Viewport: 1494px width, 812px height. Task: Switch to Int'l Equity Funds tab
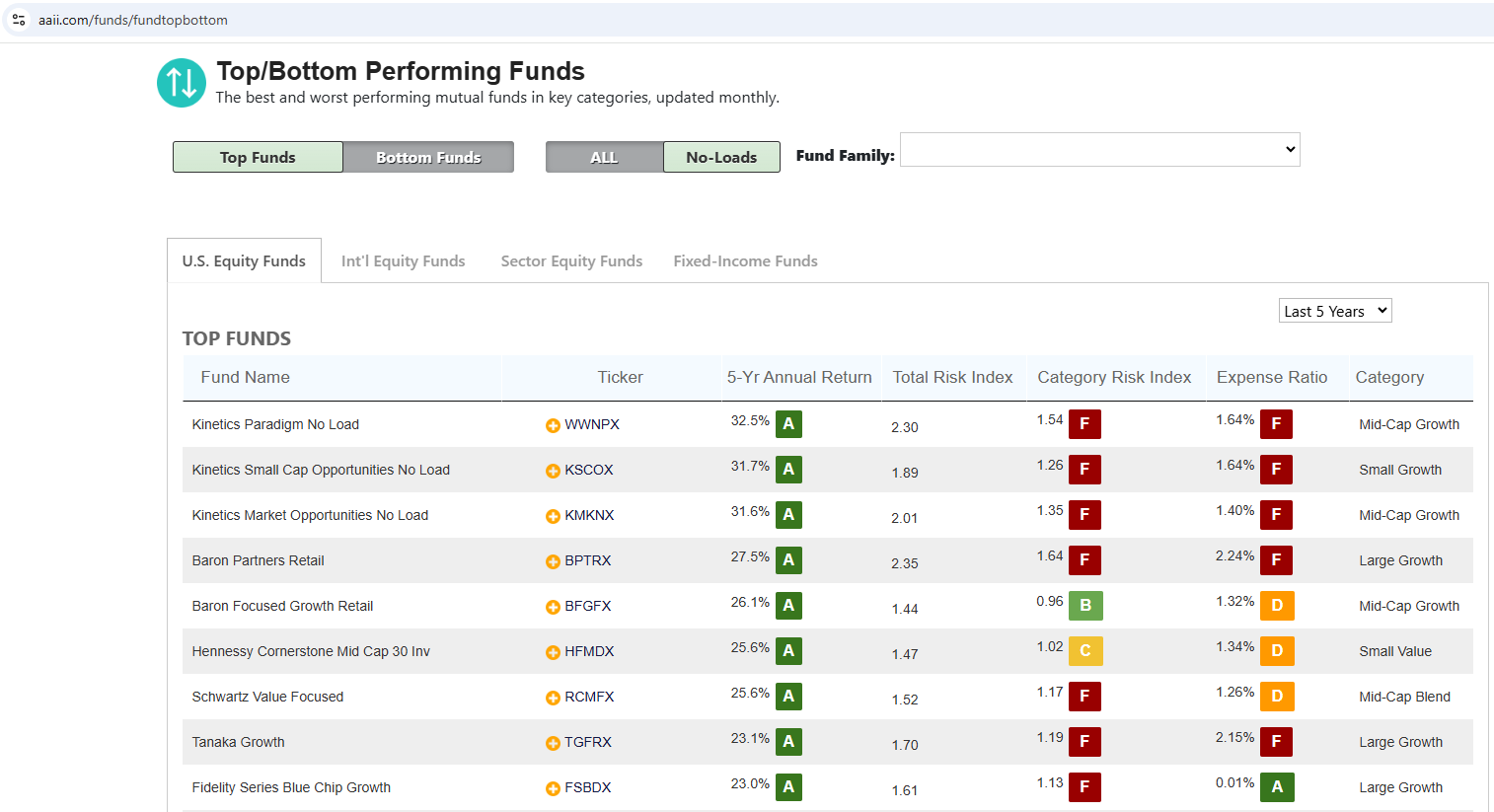coord(403,261)
